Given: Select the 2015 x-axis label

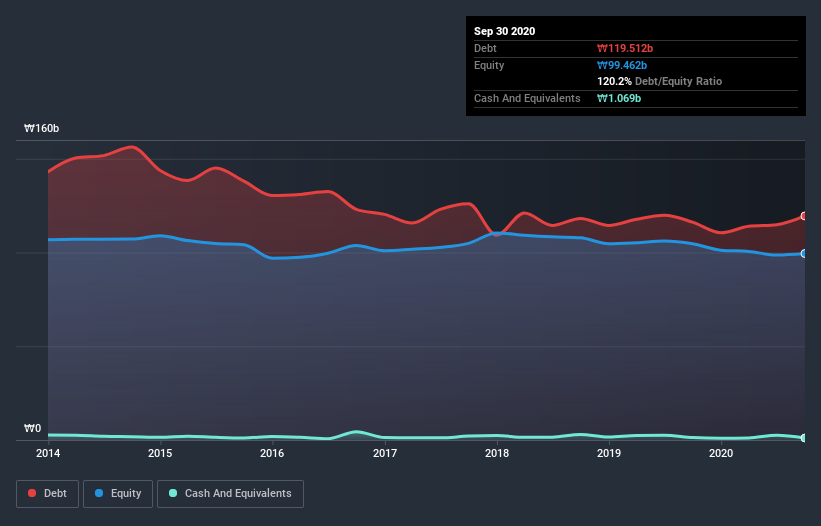Looking at the screenshot, I should coord(160,453).
